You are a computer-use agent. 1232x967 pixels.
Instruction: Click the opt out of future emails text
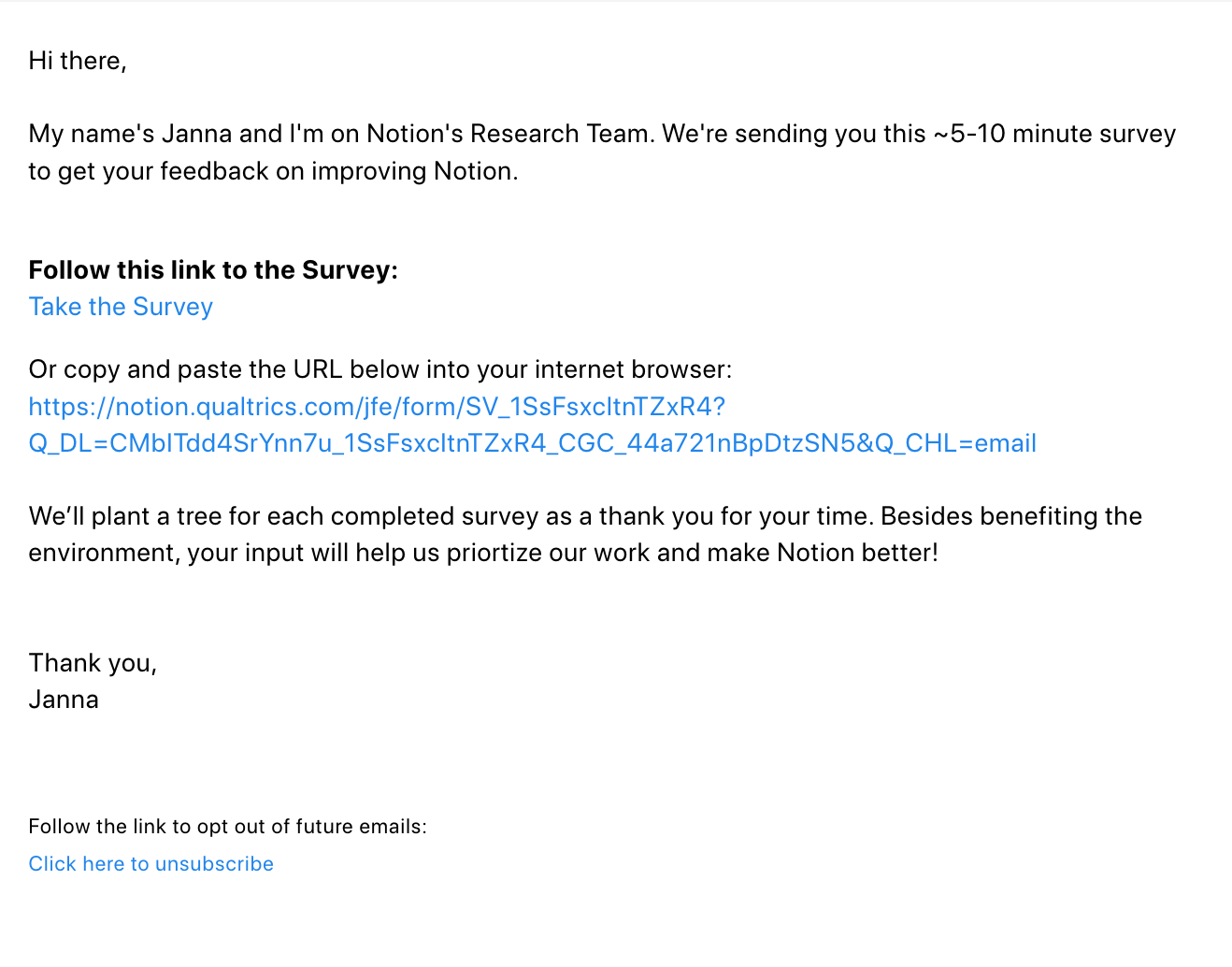pyautogui.click(x=227, y=826)
